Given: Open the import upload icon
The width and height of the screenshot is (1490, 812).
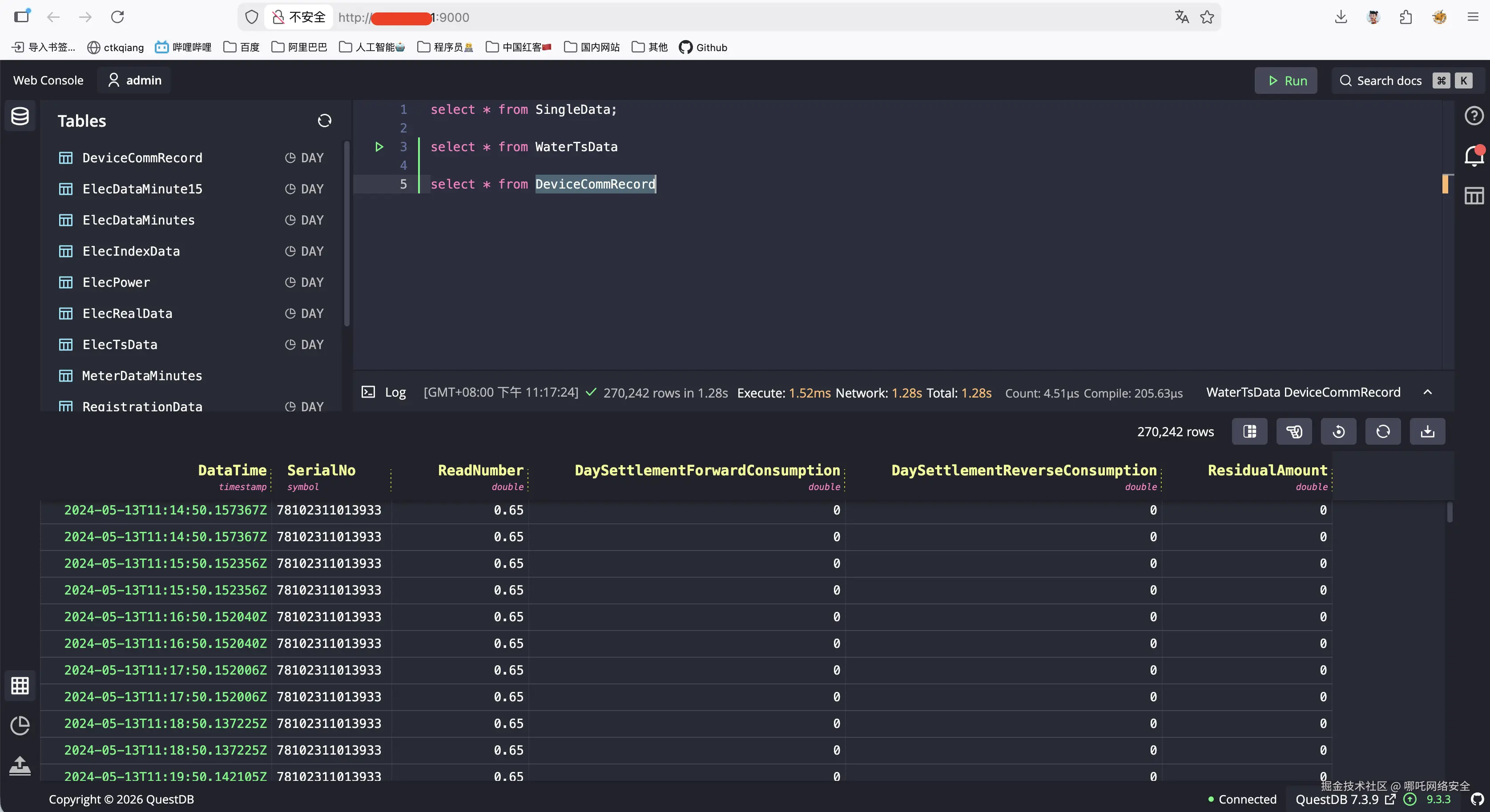Looking at the screenshot, I should click(x=20, y=766).
